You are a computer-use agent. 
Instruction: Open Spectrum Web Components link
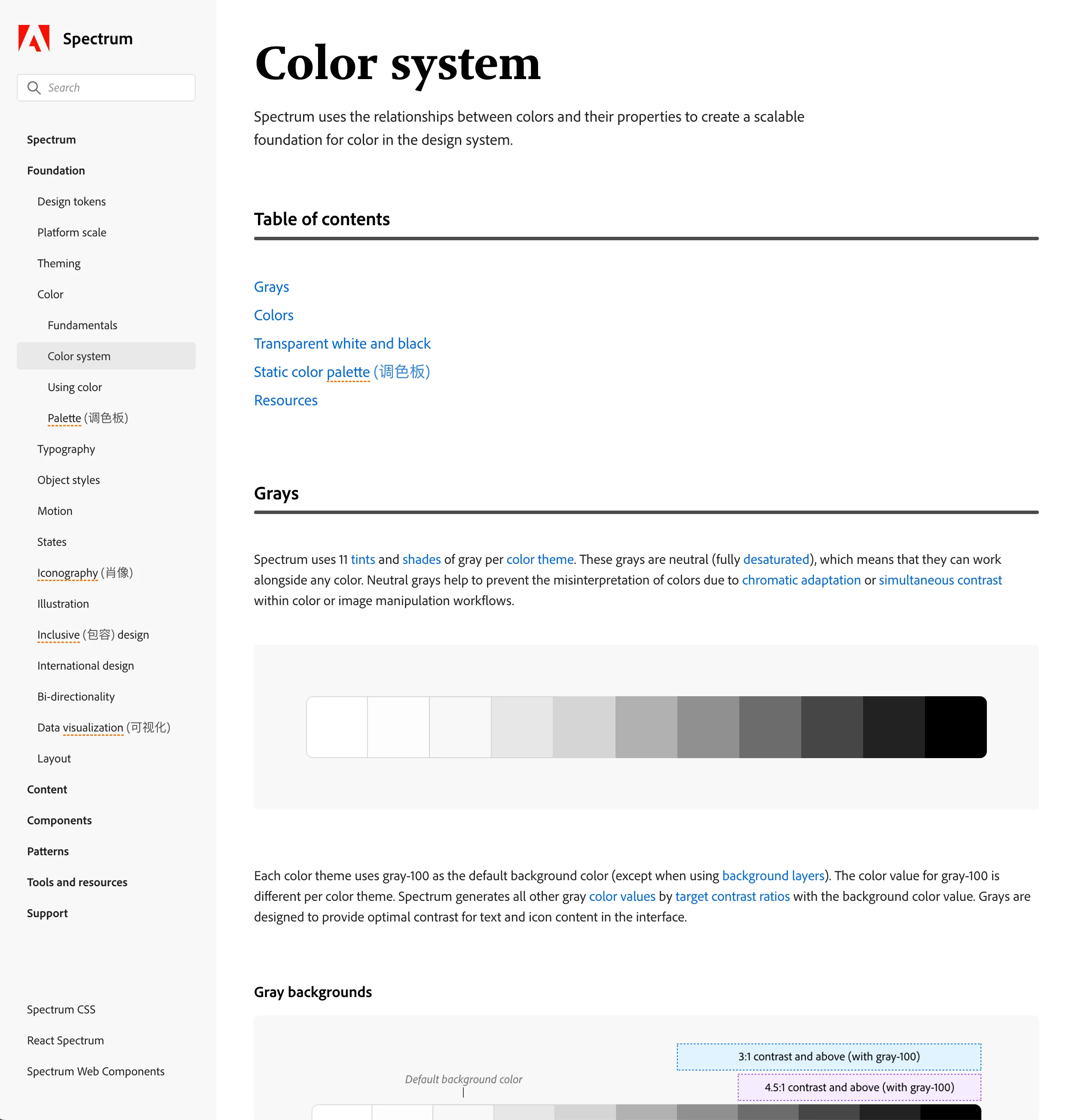point(95,1071)
